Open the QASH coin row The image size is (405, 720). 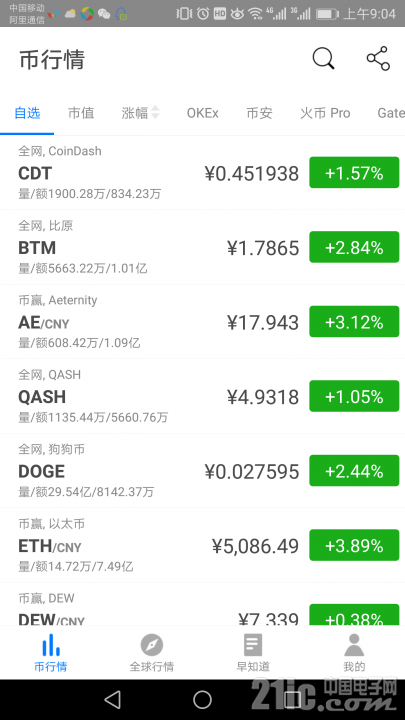click(202, 396)
